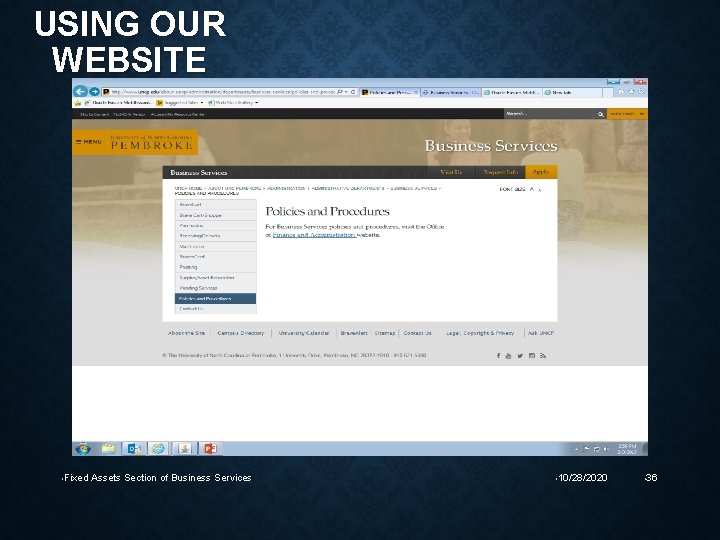Image resolution: width=720 pixels, height=540 pixels.
Task: Click the search magnifier in address bar
Action: pos(340,92)
